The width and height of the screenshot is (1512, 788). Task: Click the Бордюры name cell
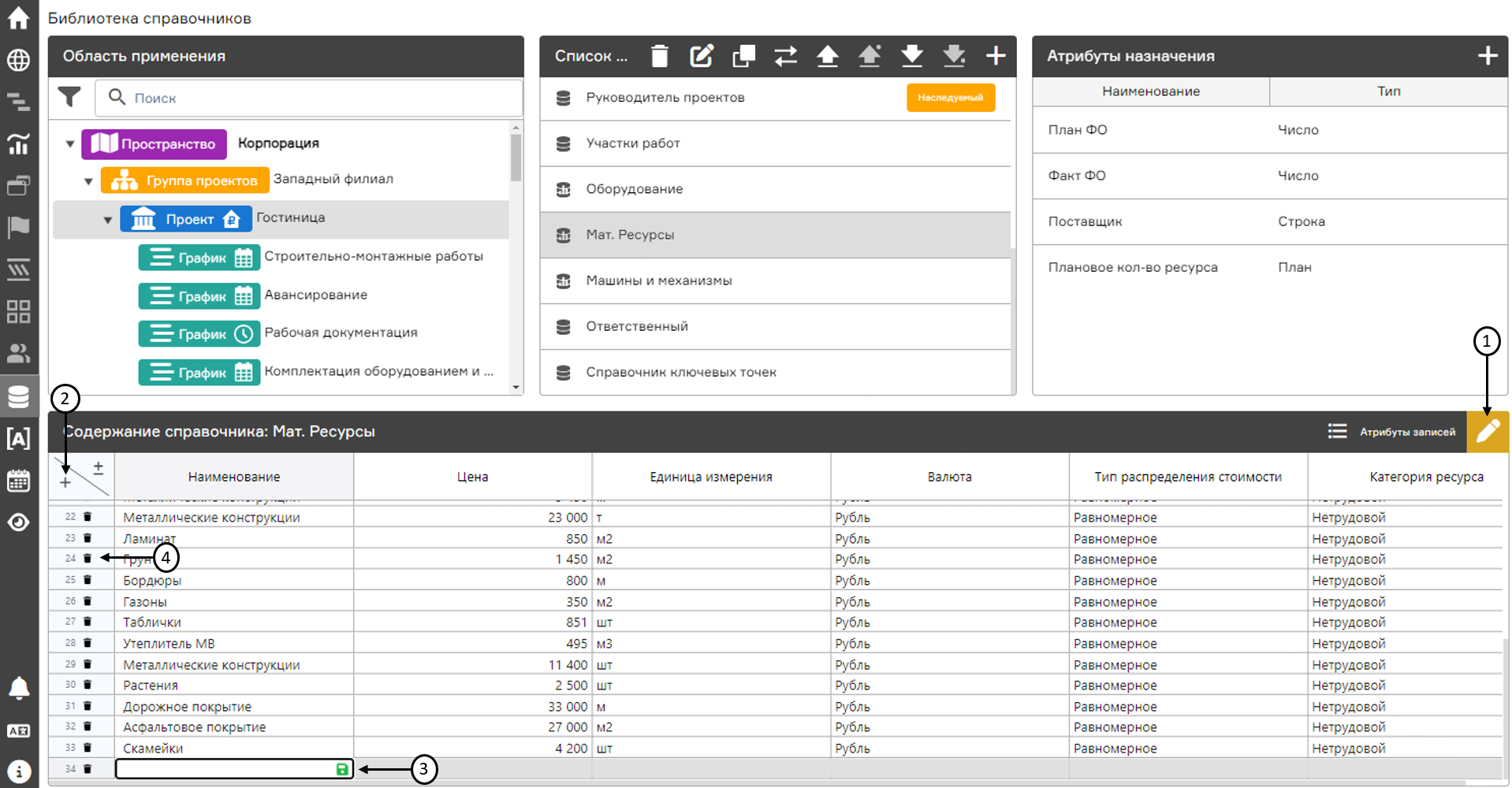pos(234,581)
